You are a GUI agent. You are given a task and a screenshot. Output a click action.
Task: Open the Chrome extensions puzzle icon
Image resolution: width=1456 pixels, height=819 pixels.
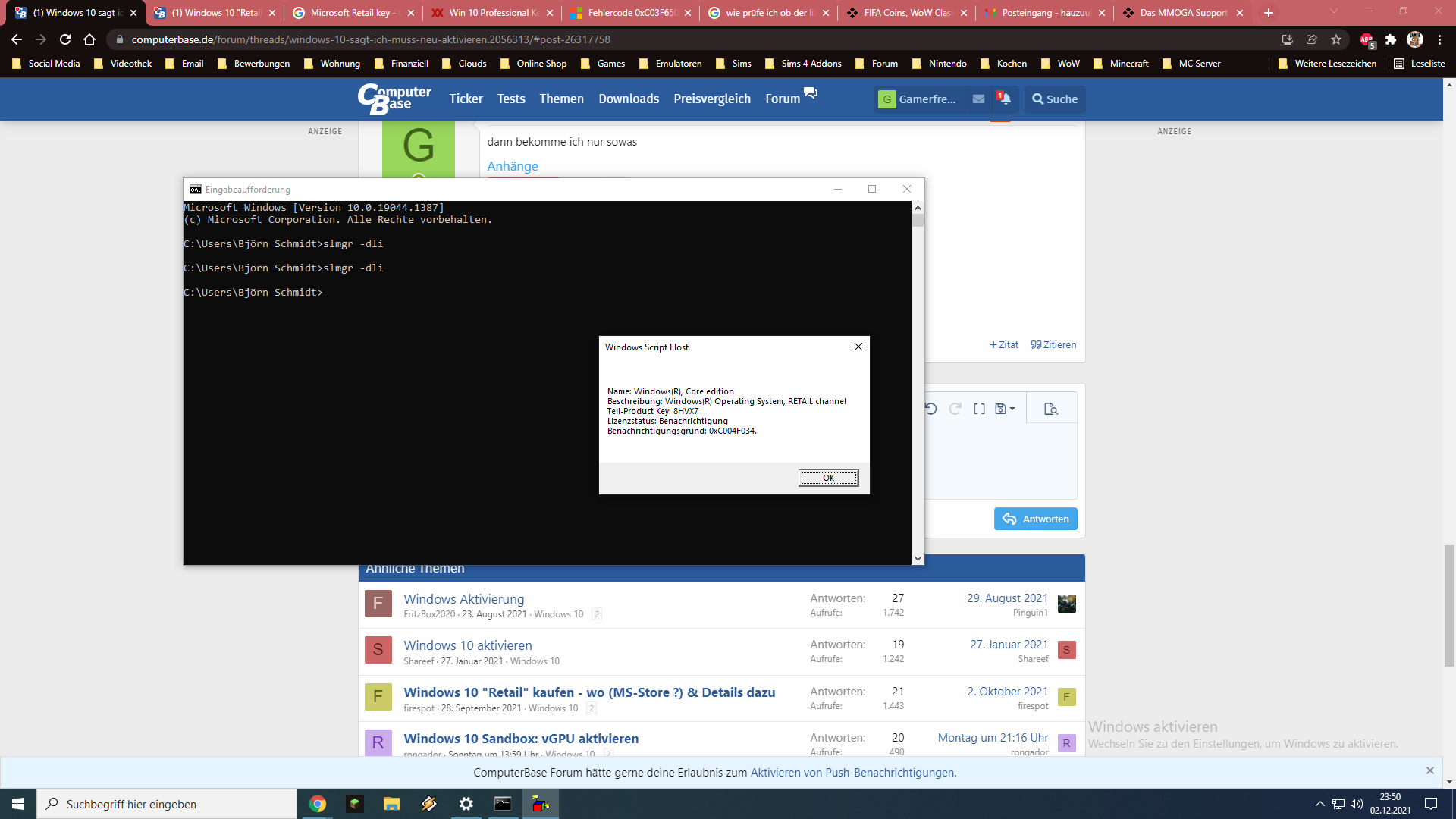coord(1391,39)
